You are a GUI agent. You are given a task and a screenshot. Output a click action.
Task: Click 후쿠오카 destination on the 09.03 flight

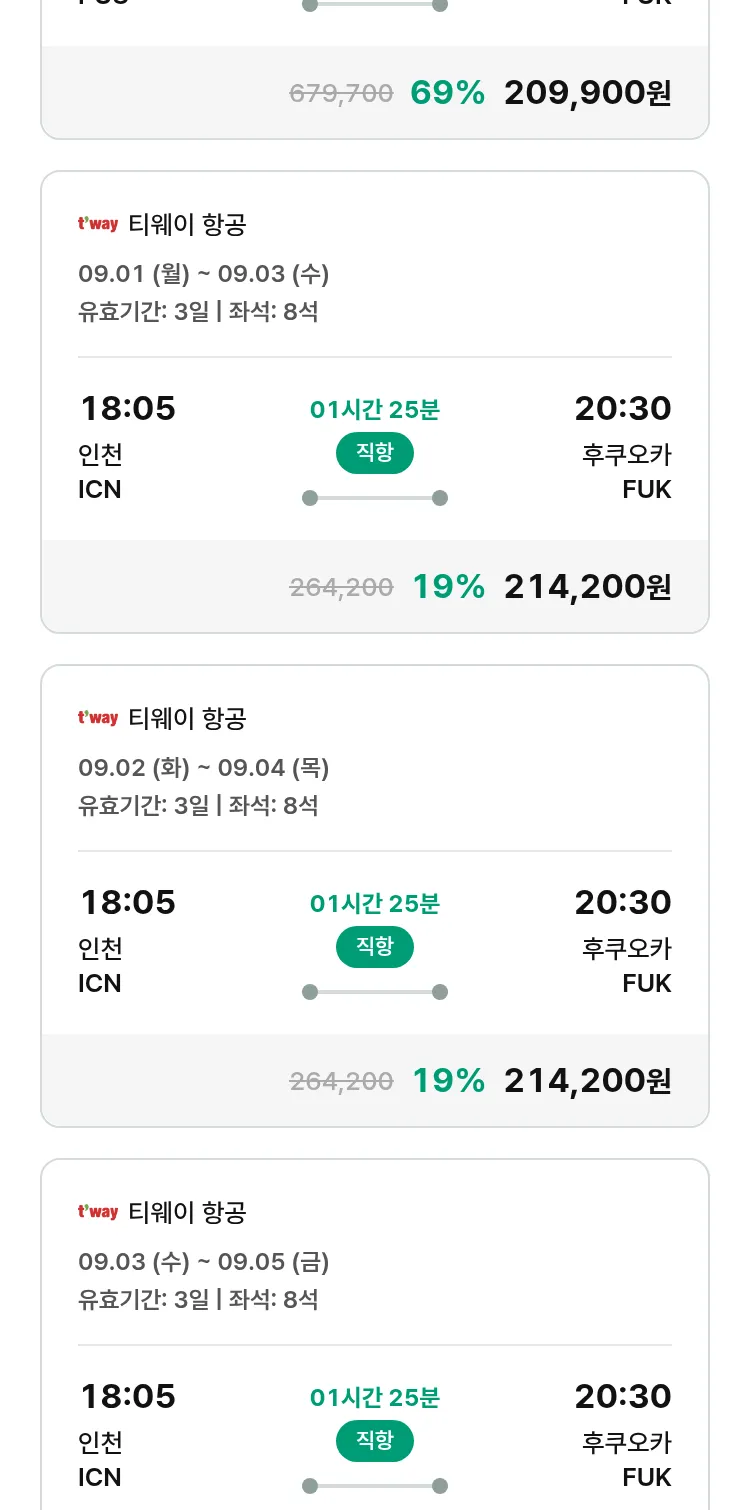pyautogui.click(x=626, y=1442)
